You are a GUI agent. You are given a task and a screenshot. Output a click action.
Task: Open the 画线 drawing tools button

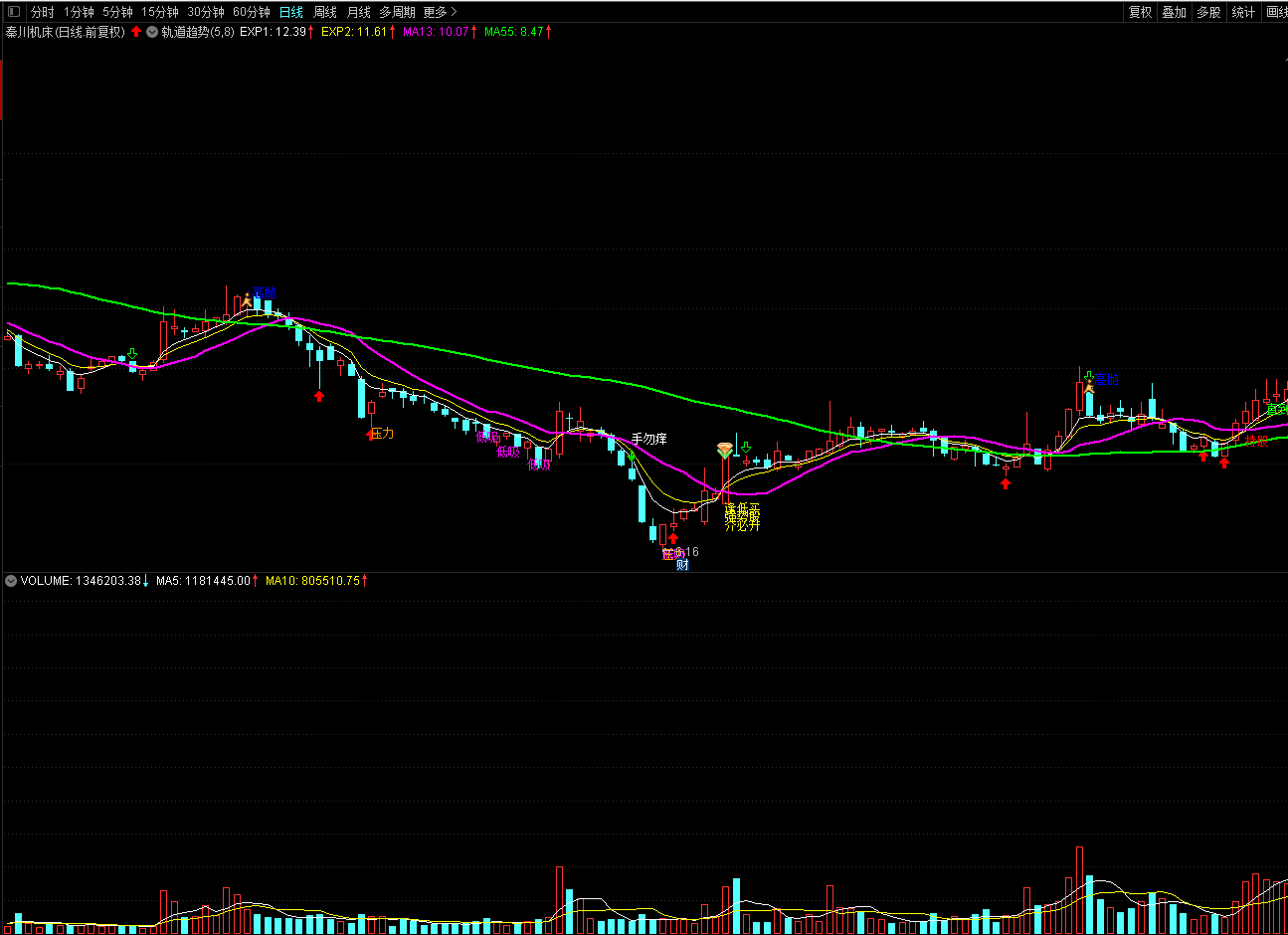(x=1276, y=12)
